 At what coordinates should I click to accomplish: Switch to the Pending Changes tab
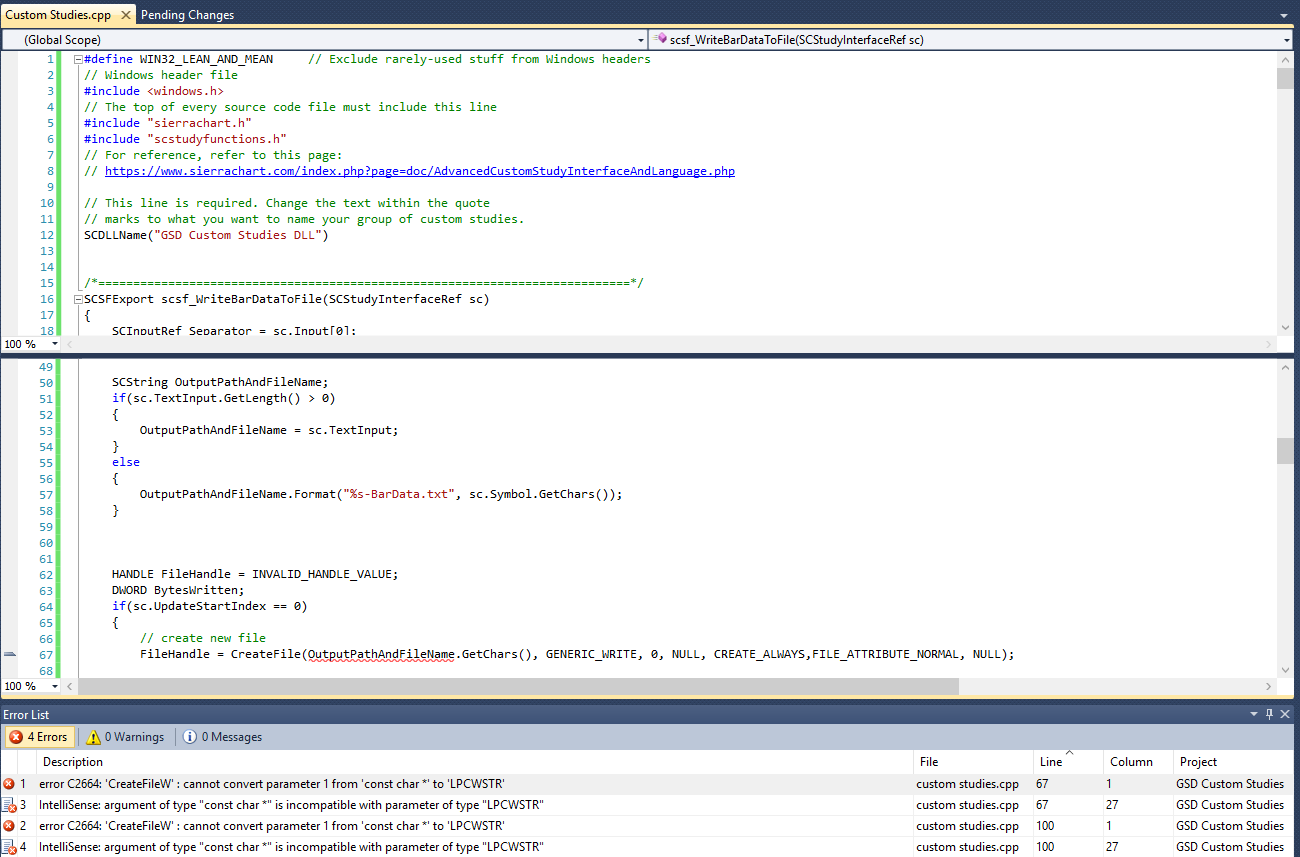187,15
